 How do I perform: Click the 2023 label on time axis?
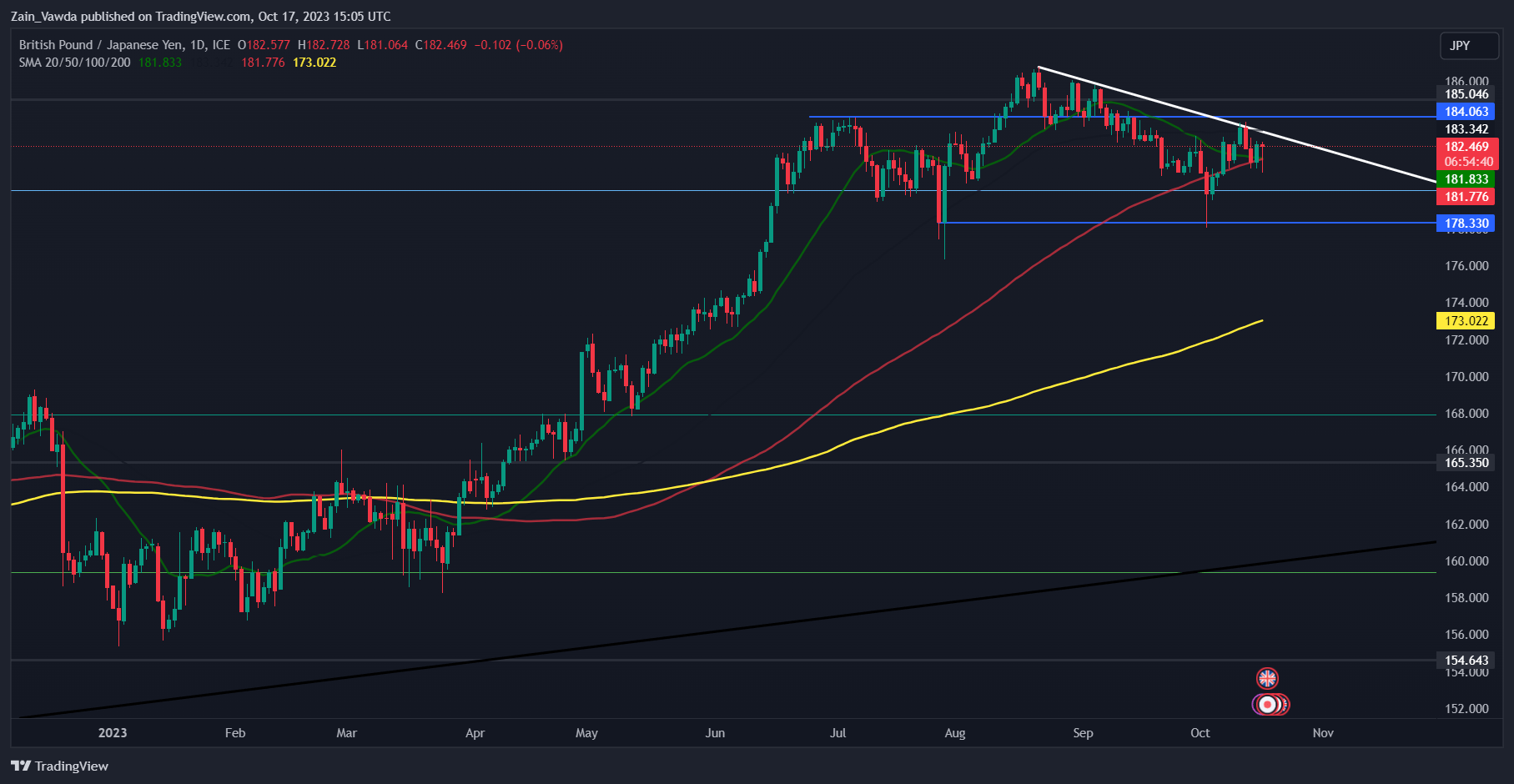(113, 733)
